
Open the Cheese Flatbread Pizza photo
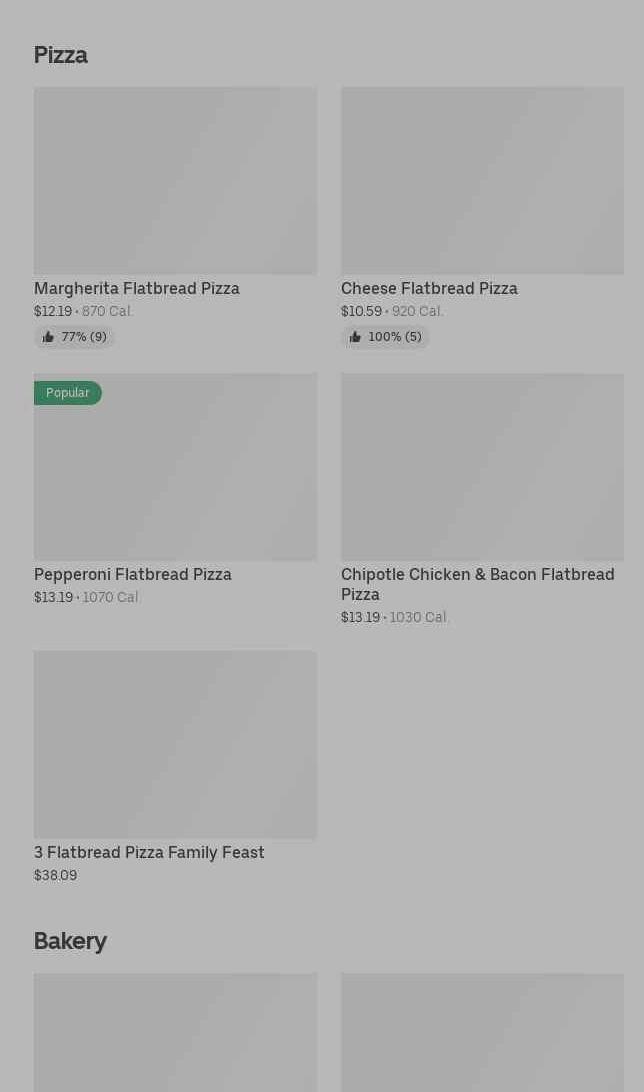point(482,180)
